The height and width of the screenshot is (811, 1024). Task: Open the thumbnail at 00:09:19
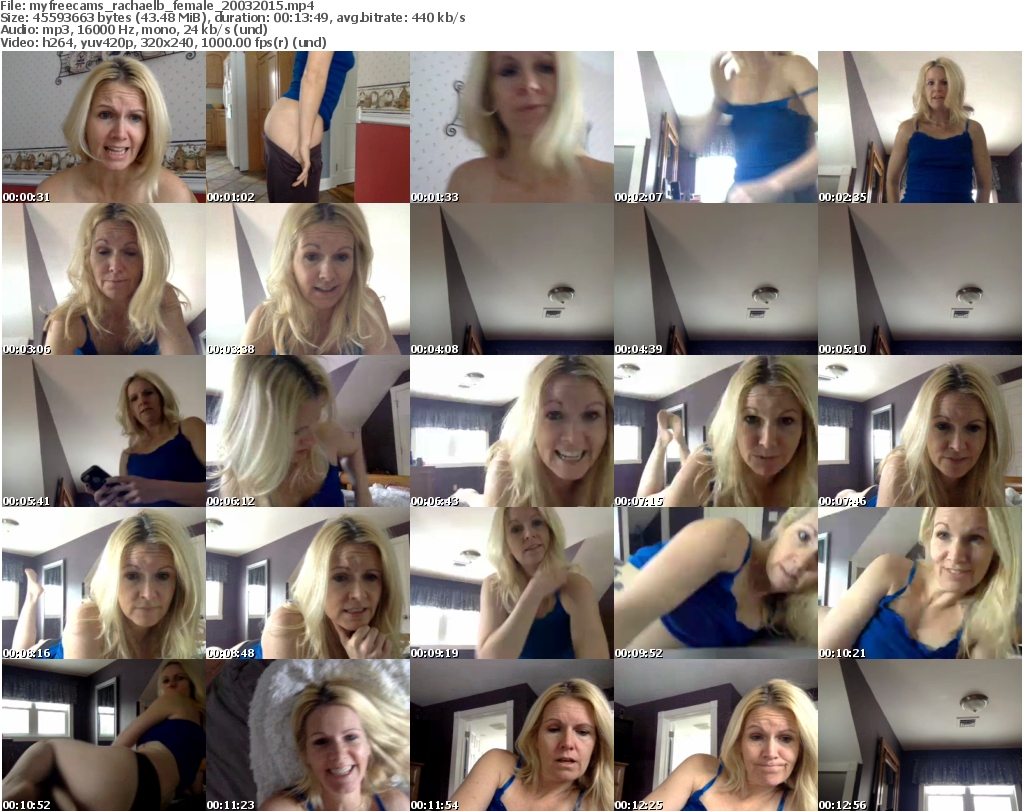coord(512,583)
